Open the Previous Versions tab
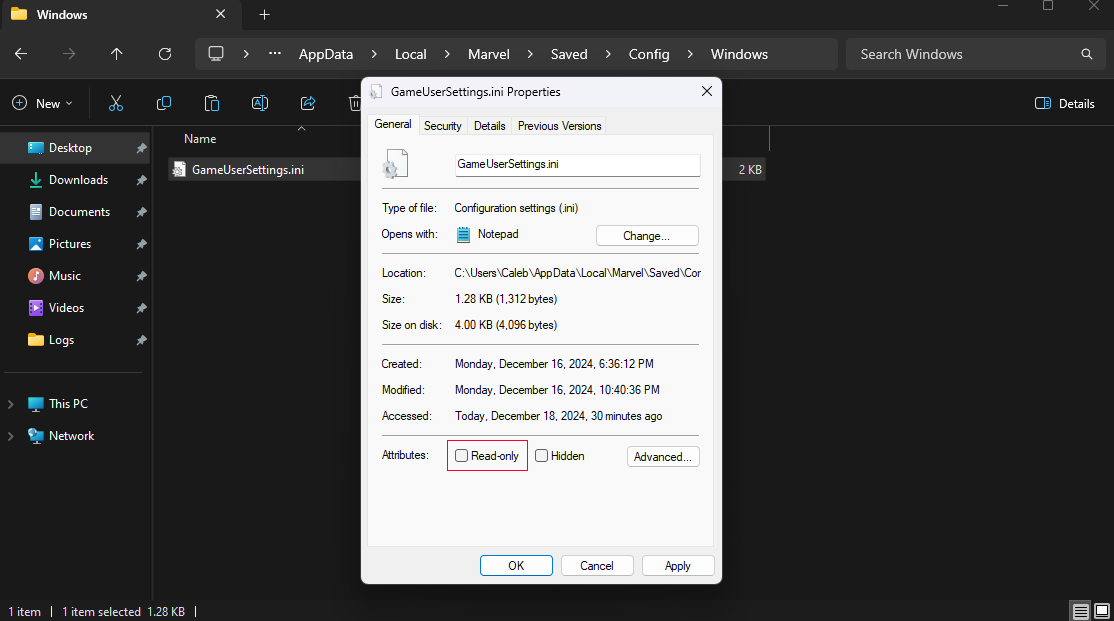 559,126
